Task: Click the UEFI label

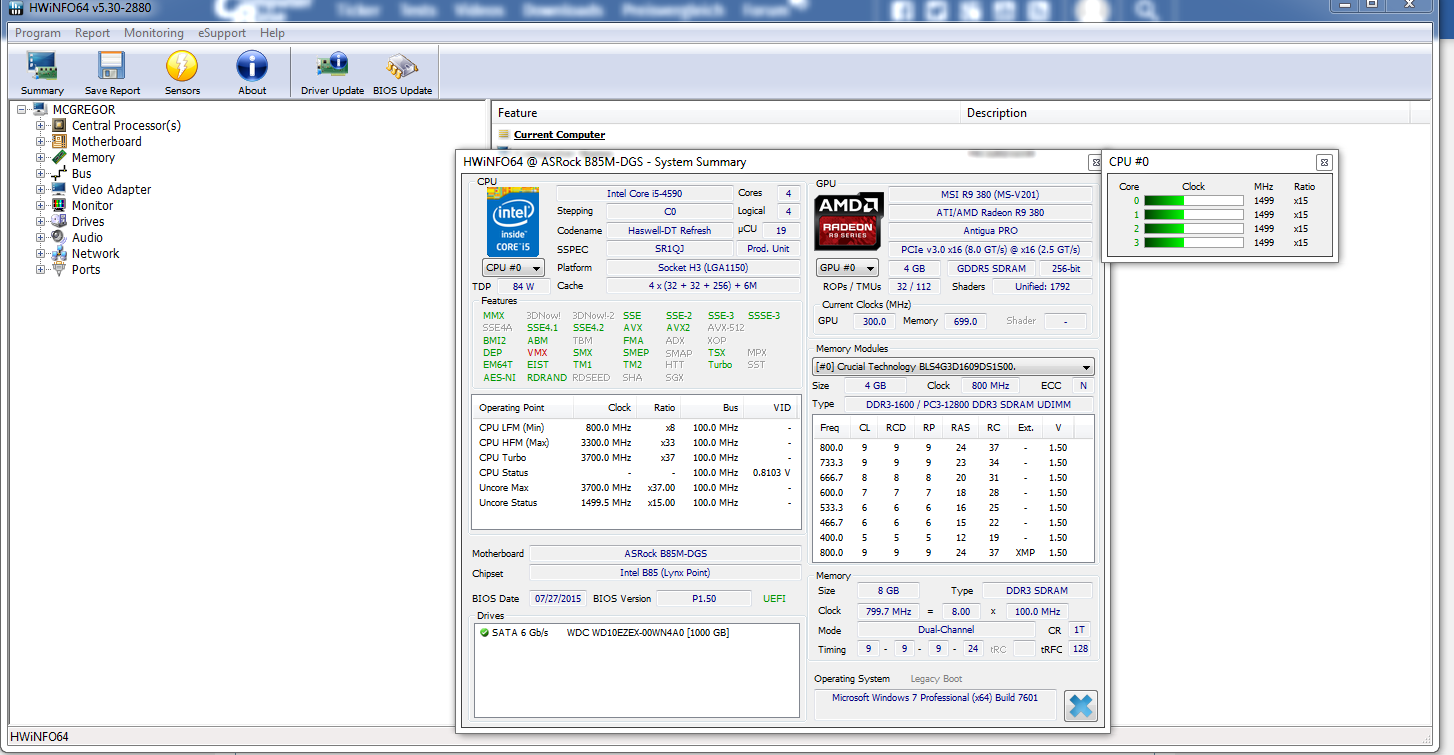Action: coord(774,599)
